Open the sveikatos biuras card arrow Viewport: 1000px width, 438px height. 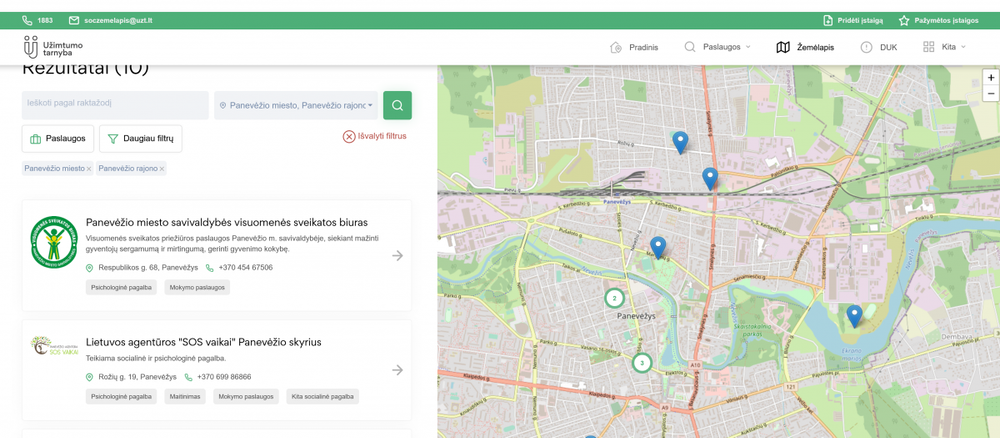click(397, 256)
